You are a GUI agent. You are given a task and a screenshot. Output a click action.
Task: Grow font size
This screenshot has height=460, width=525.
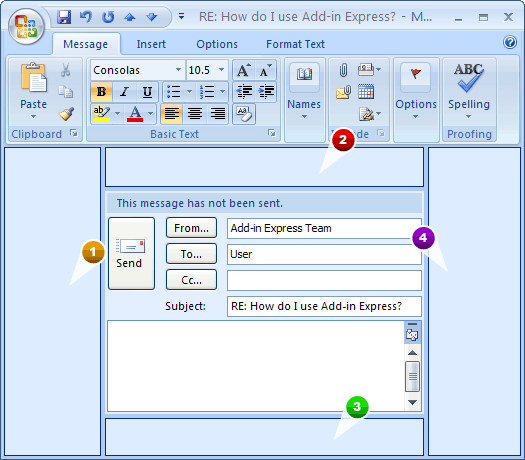tap(243, 70)
